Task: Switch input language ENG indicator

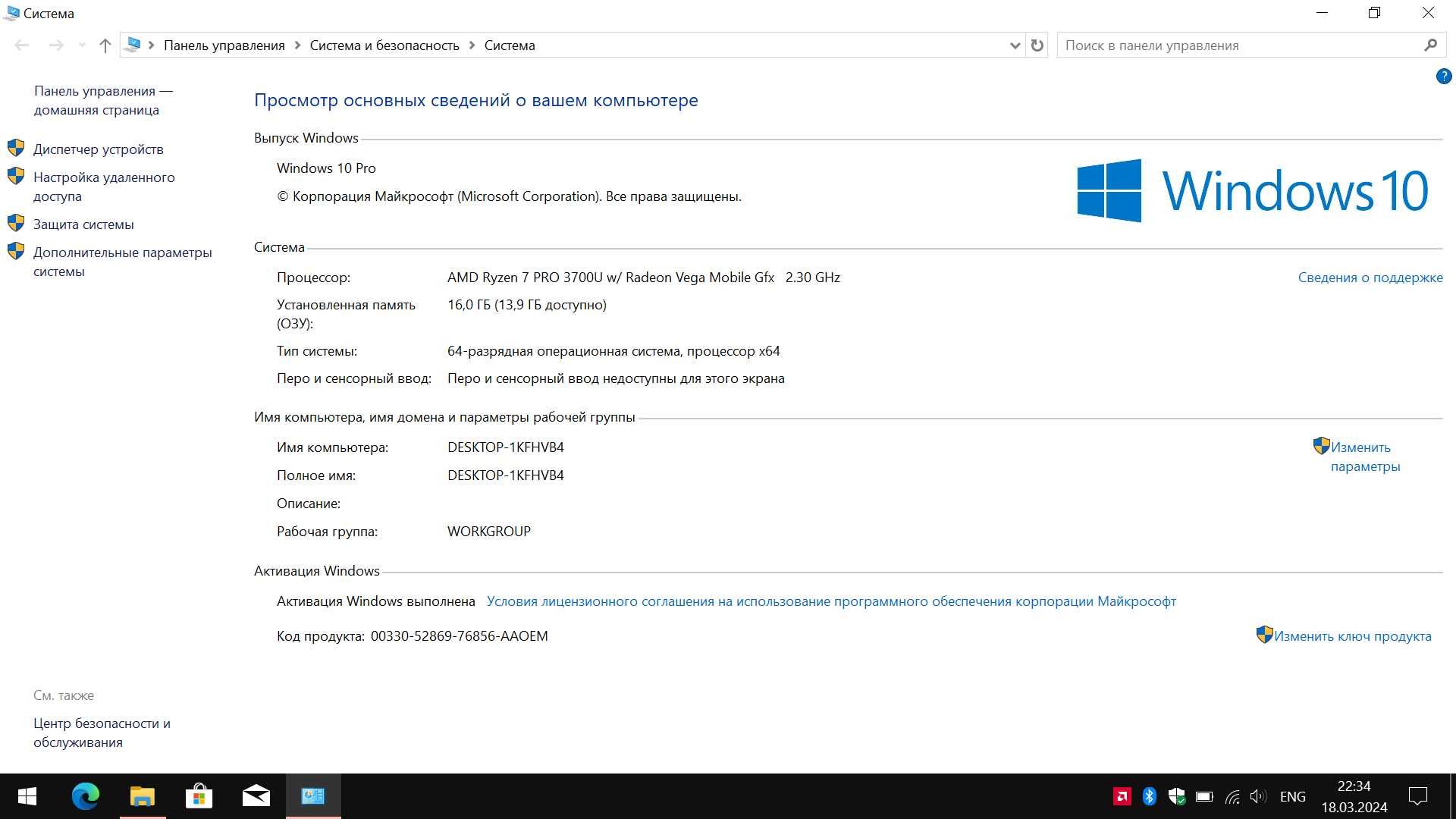Action: click(x=1293, y=796)
